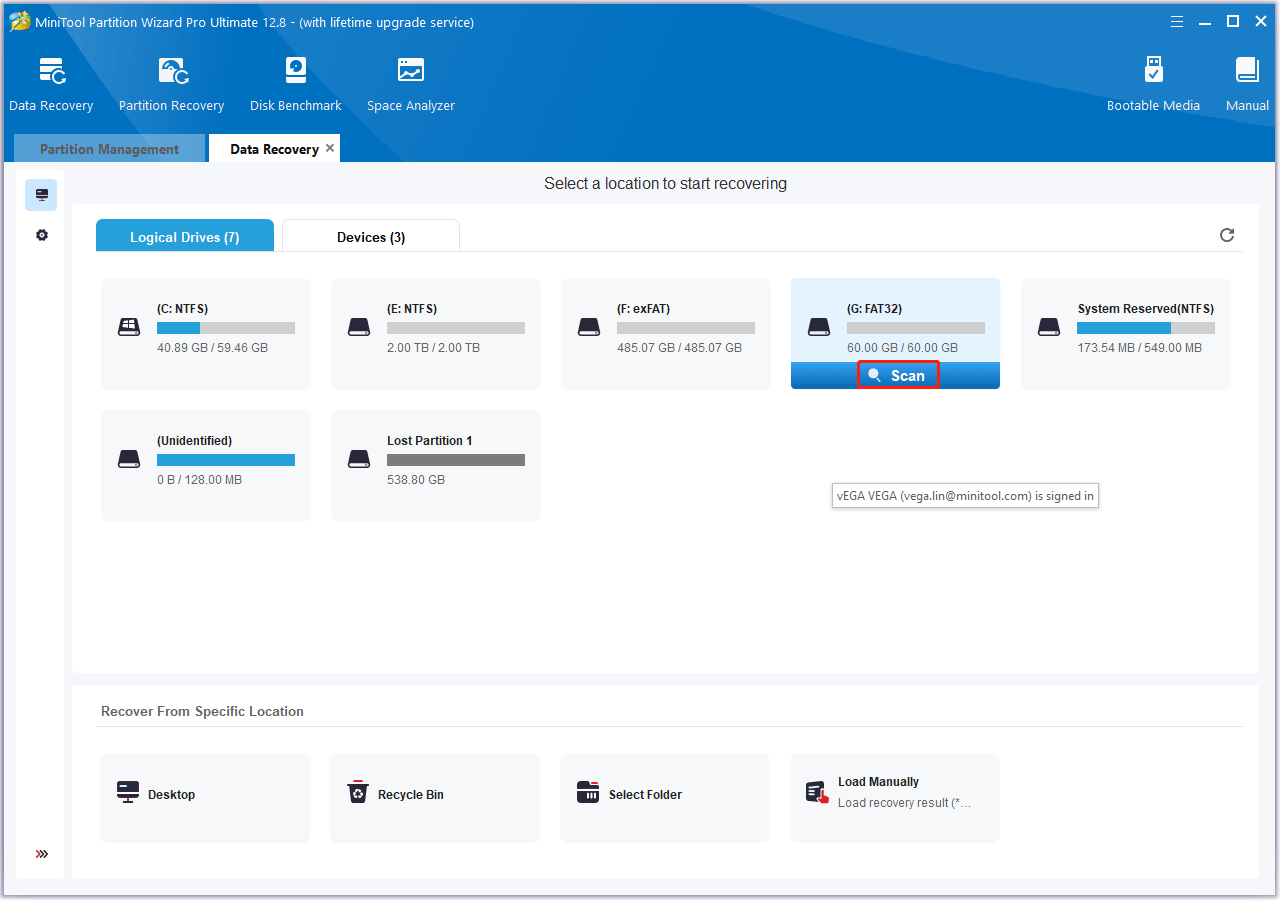Image resolution: width=1281 pixels, height=902 pixels.
Task: Click the C: drive Windows disk icon
Action: 129,327
